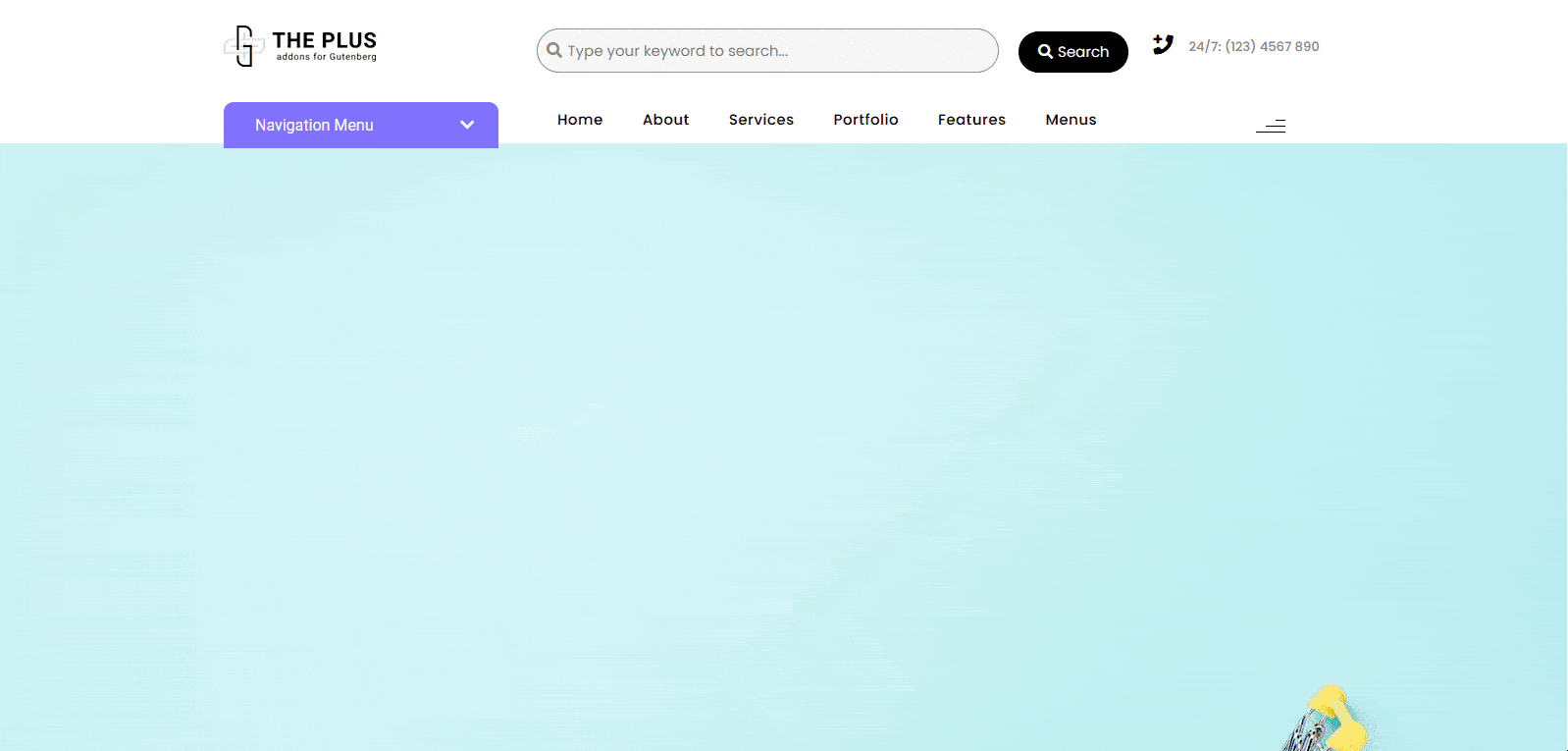Select the Features navigation item
This screenshot has height=751, width=1568.
(x=971, y=120)
